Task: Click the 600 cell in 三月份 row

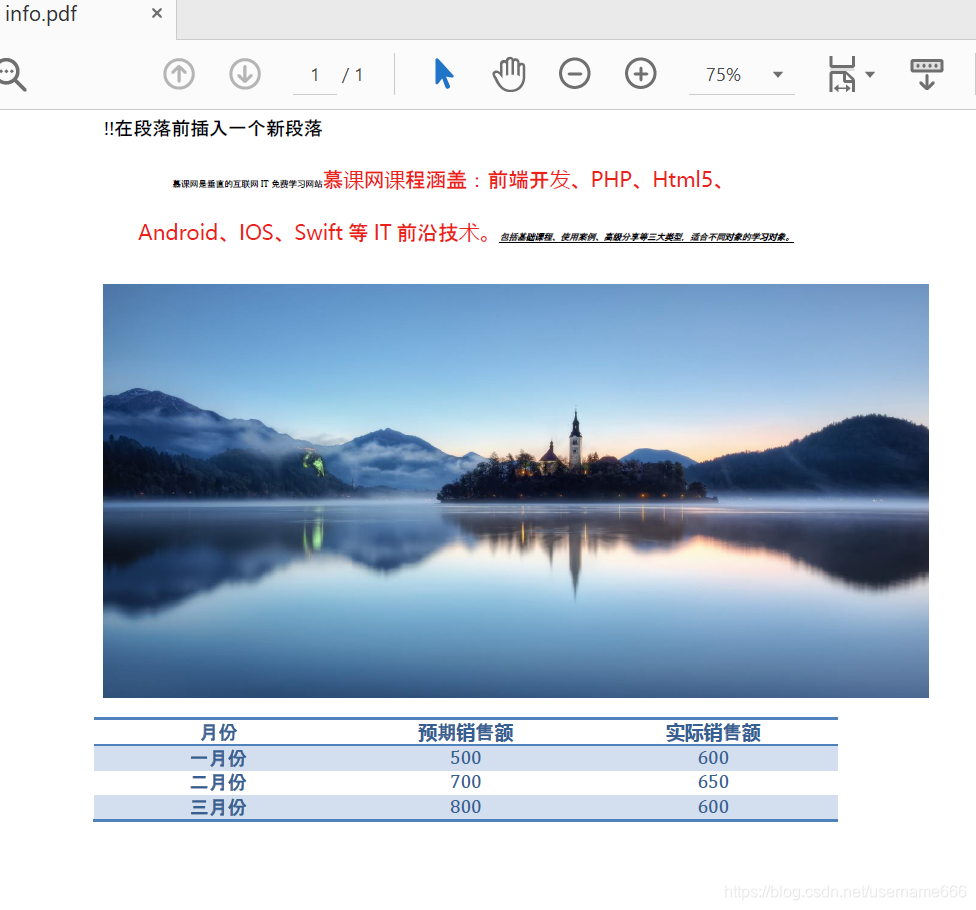Action: tap(713, 807)
